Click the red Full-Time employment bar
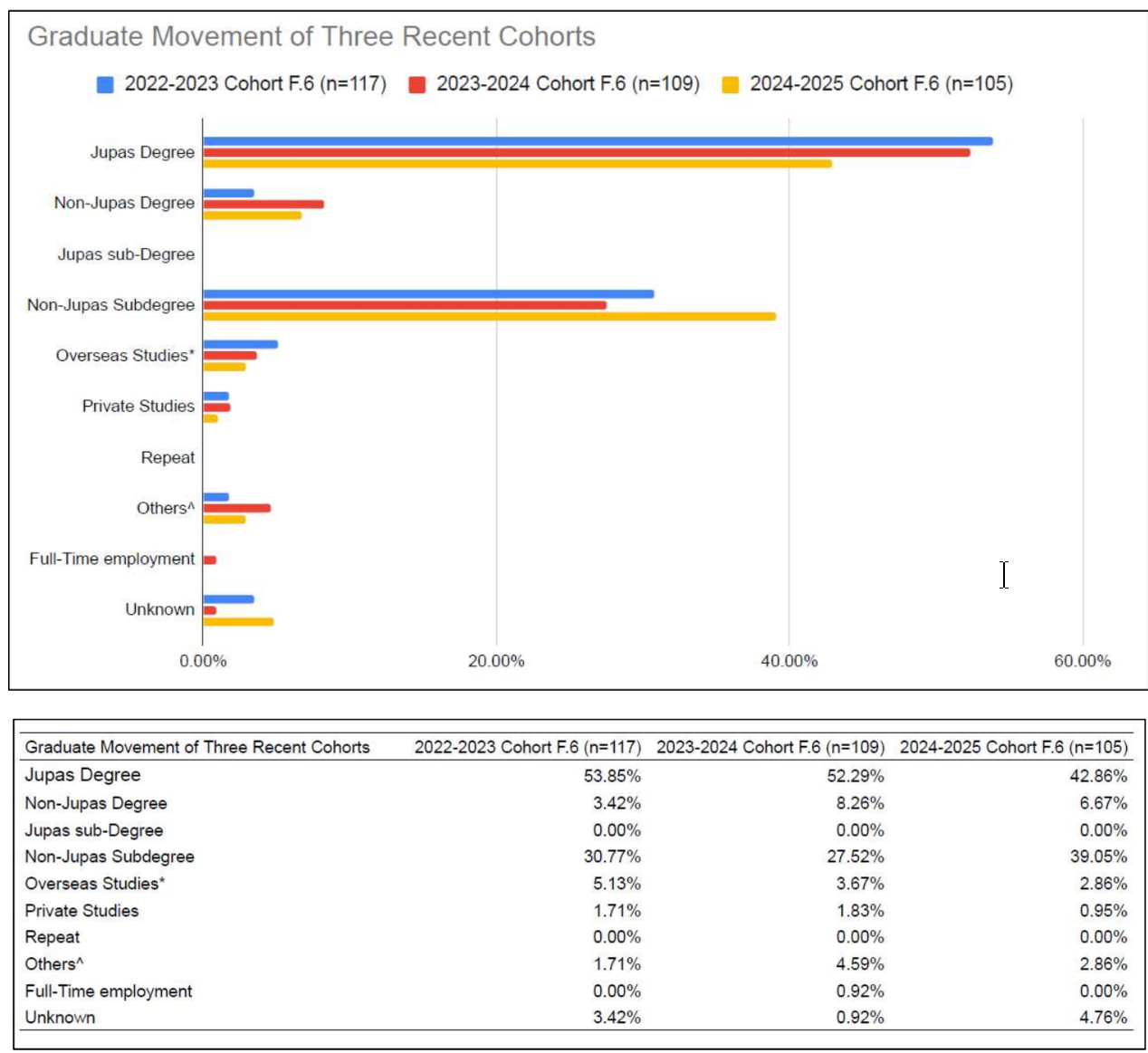The width and height of the screenshot is (1148, 1053). coord(210,560)
